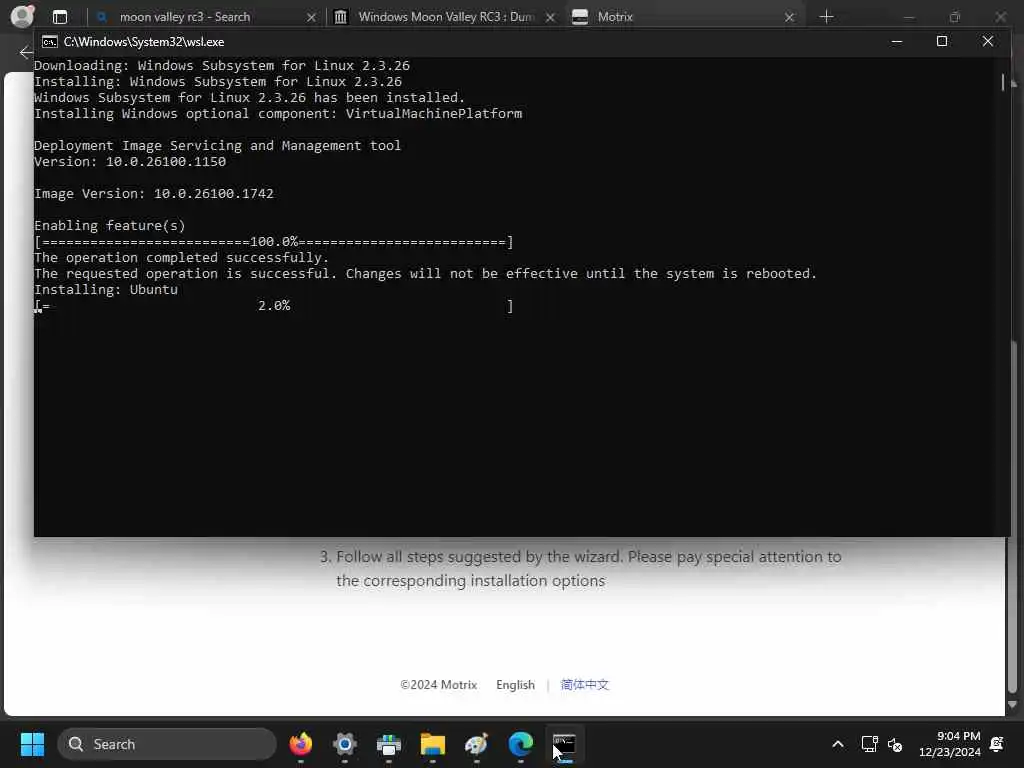The height and width of the screenshot is (768, 1024).
Task: Open the printer app icon in taskbar
Action: [x=389, y=744]
